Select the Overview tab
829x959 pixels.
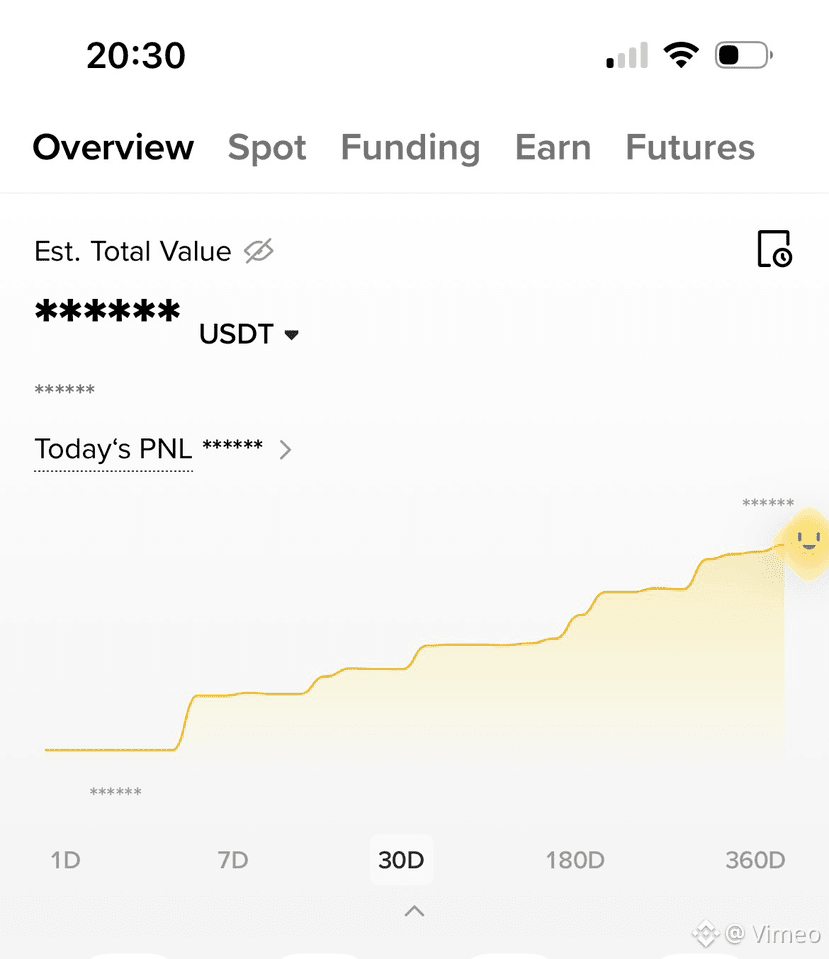pos(113,147)
